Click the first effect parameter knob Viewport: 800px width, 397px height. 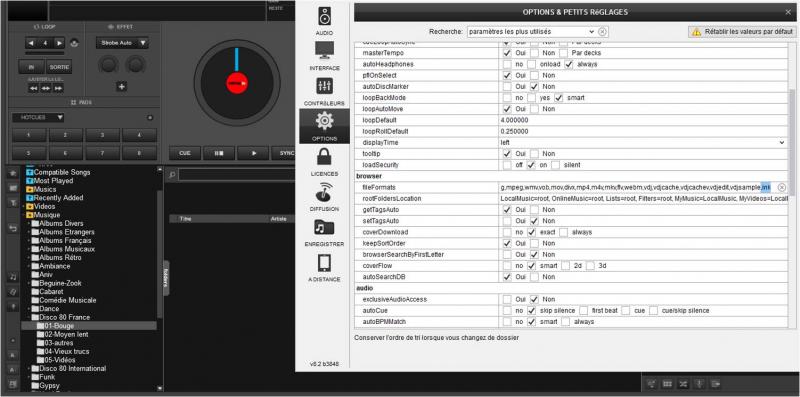point(108,64)
